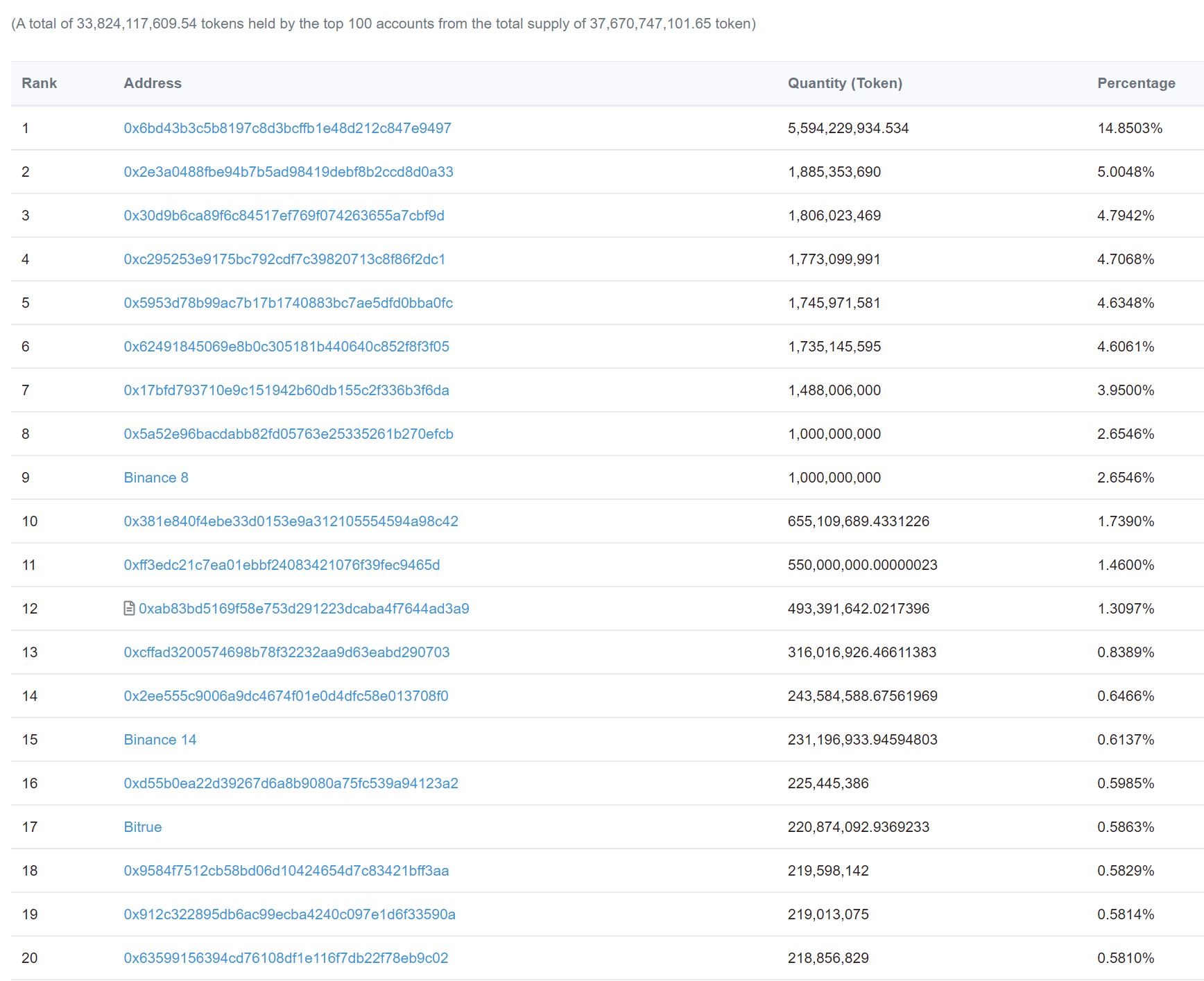1204x981 pixels.
Task: Select quantity 1,745,971,581
Action: [834, 303]
